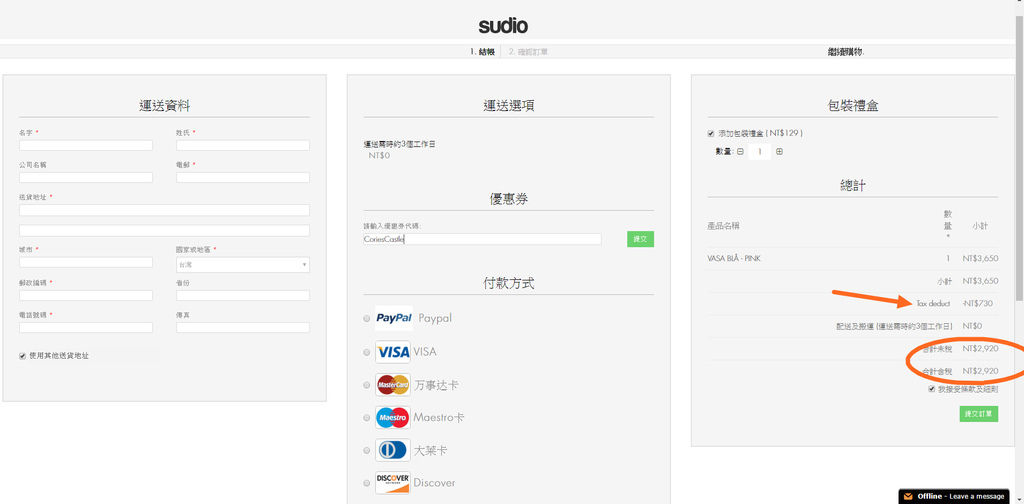Select 万事达卡 payment radio button
The height and width of the screenshot is (504, 1024).
(x=366, y=385)
